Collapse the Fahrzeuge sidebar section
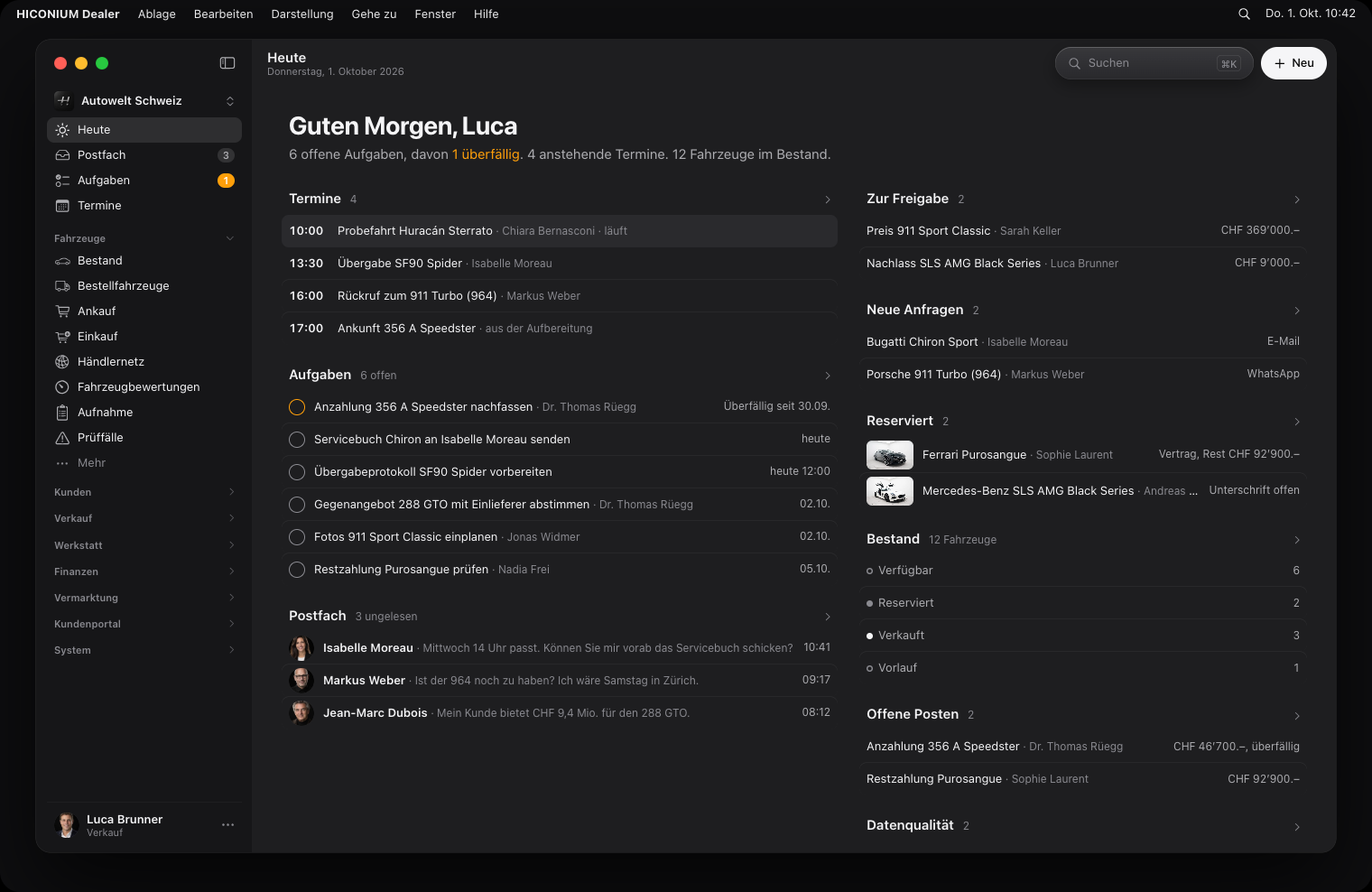The image size is (1372, 892). (x=230, y=238)
